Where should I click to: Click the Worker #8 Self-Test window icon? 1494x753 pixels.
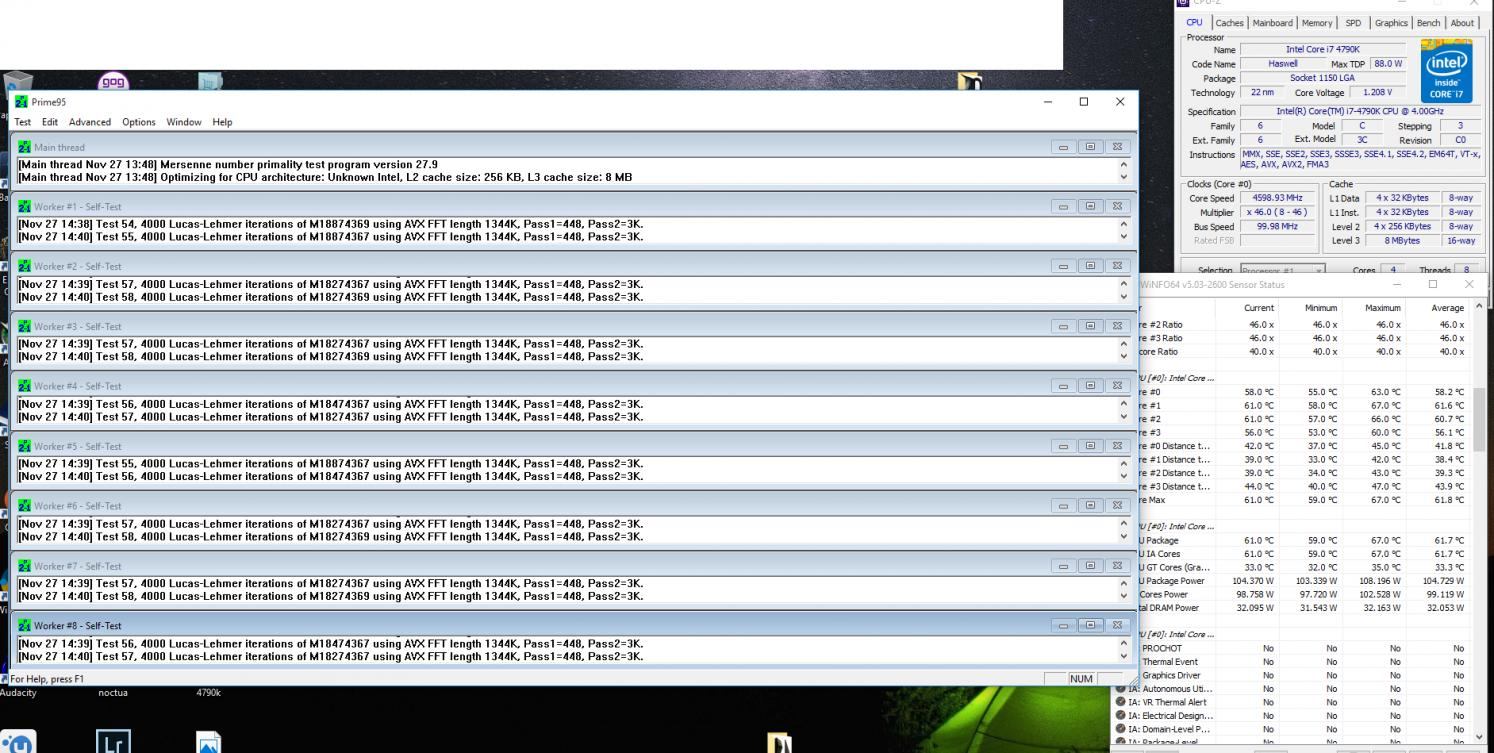25,626
